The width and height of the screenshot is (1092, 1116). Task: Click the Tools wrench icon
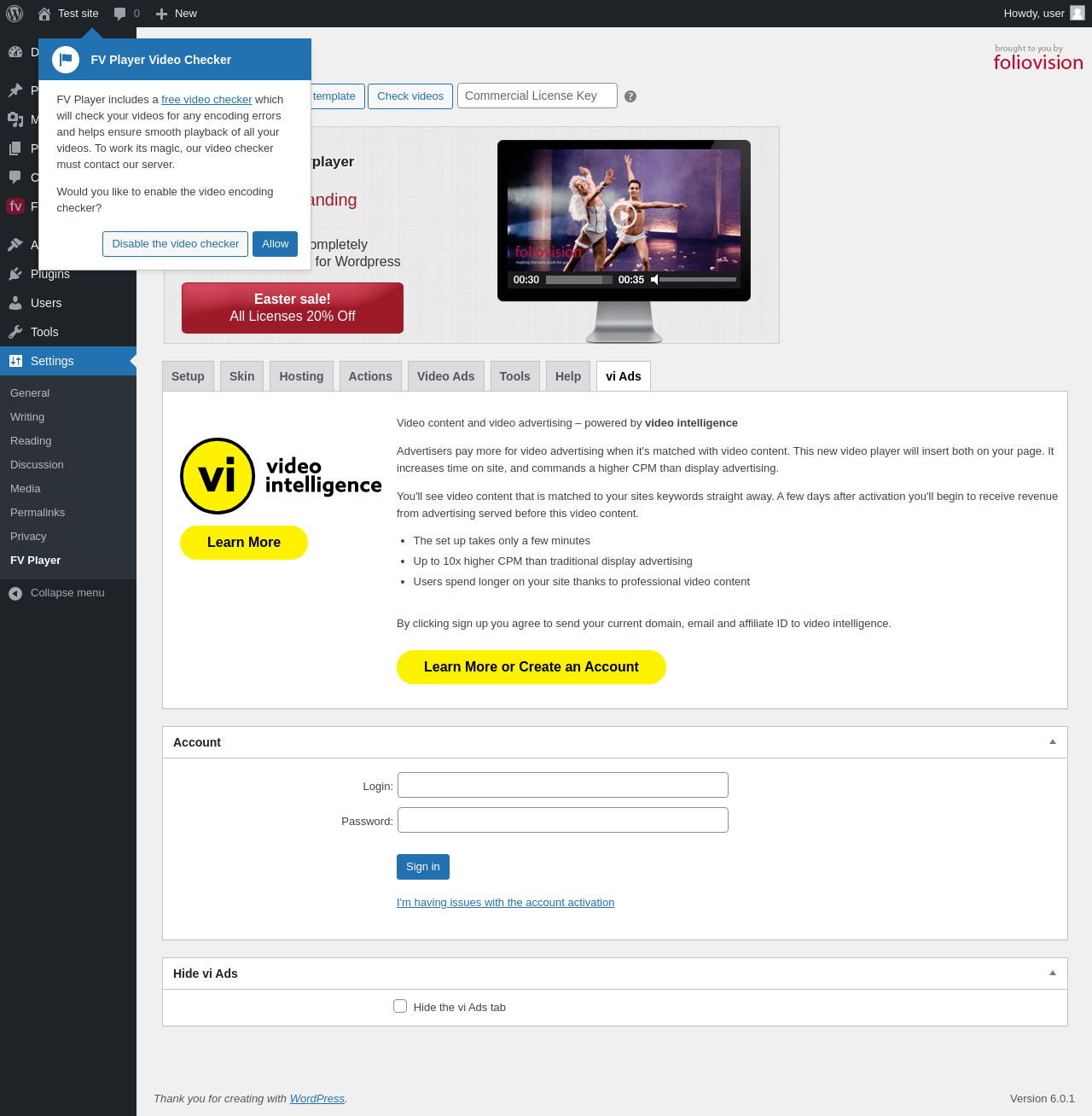click(15, 332)
